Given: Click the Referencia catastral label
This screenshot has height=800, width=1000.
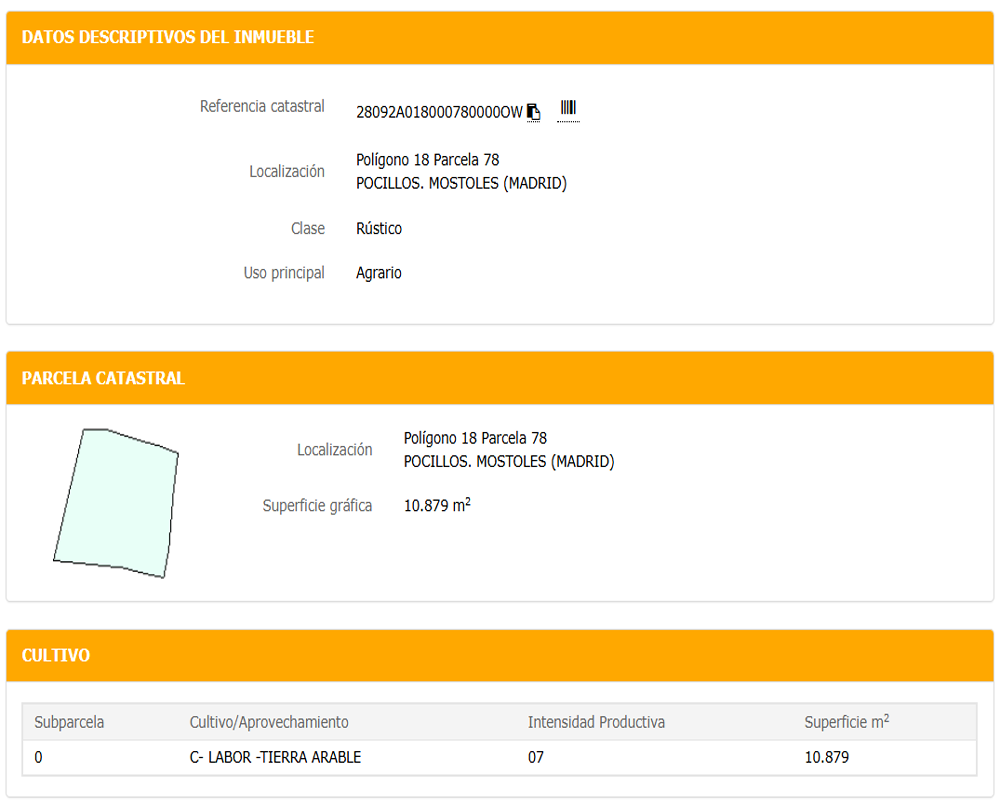Looking at the screenshot, I should [262, 106].
